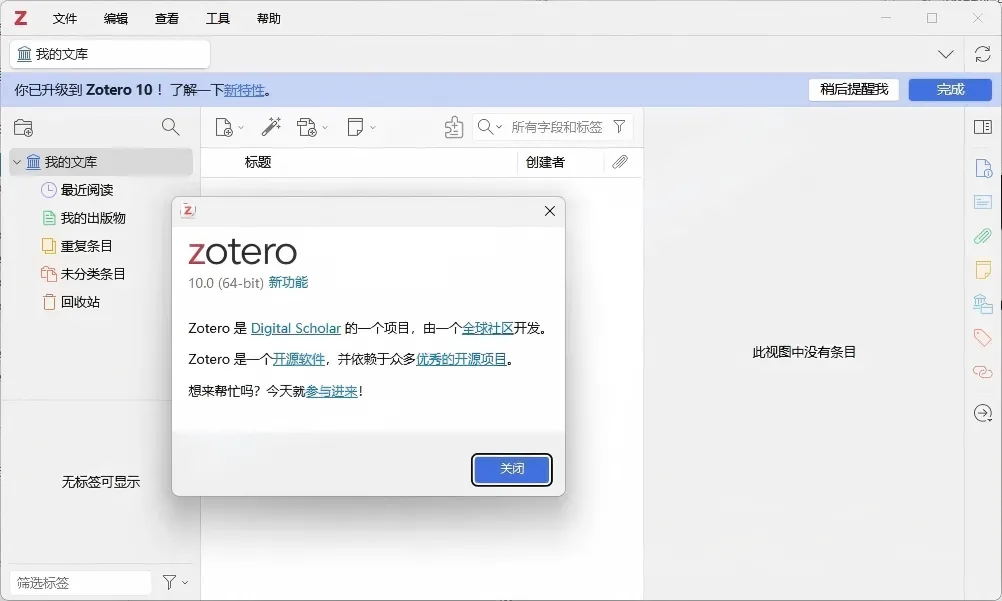Open the 工具 menu

pyautogui.click(x=217, y=19)
